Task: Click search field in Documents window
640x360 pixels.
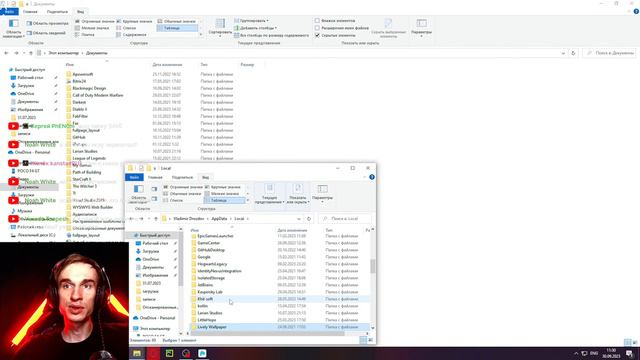Action: 610,53
